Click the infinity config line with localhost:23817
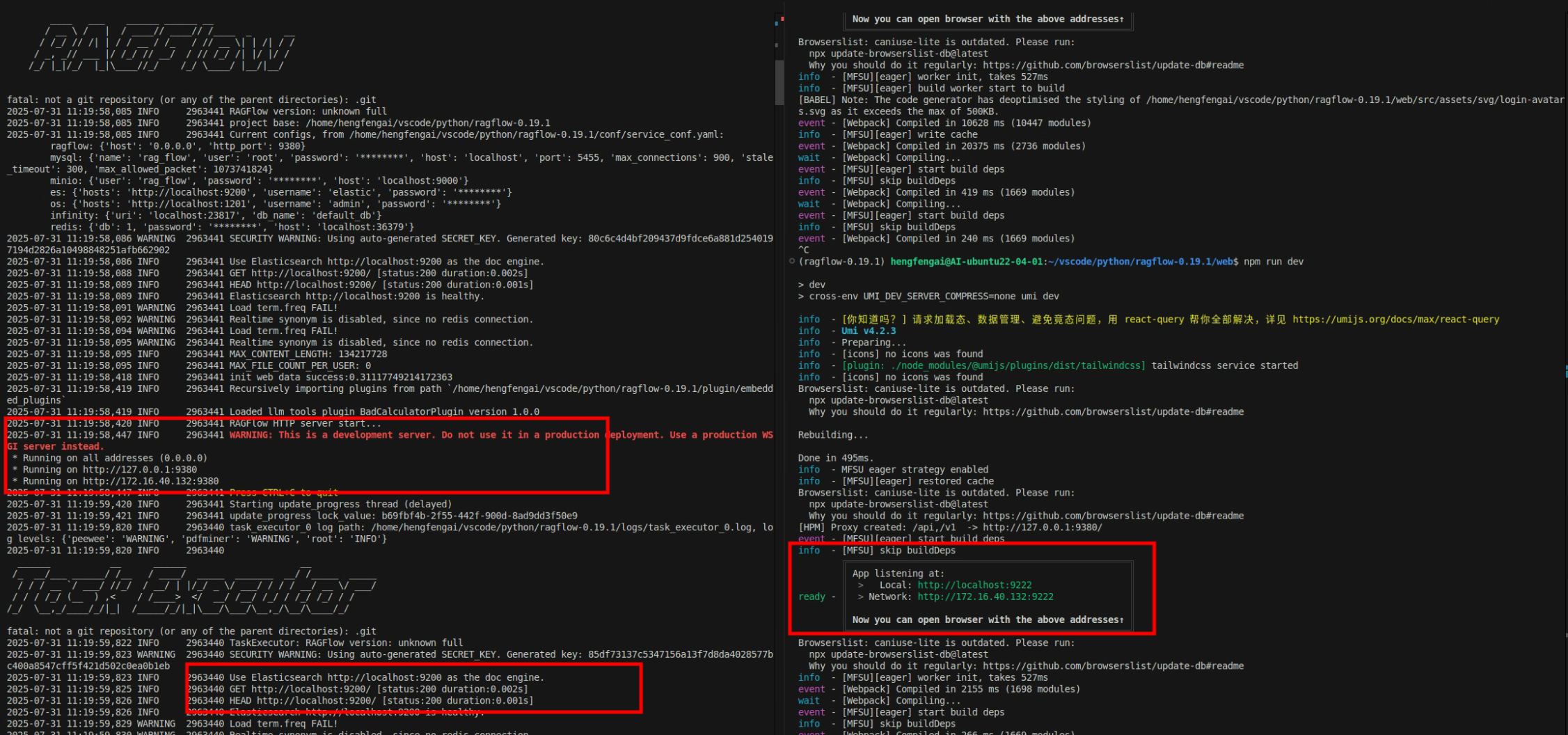Image resolution: width=1568 pixels, height=735 pixels. pyautogui.click(x=216, y=216)
